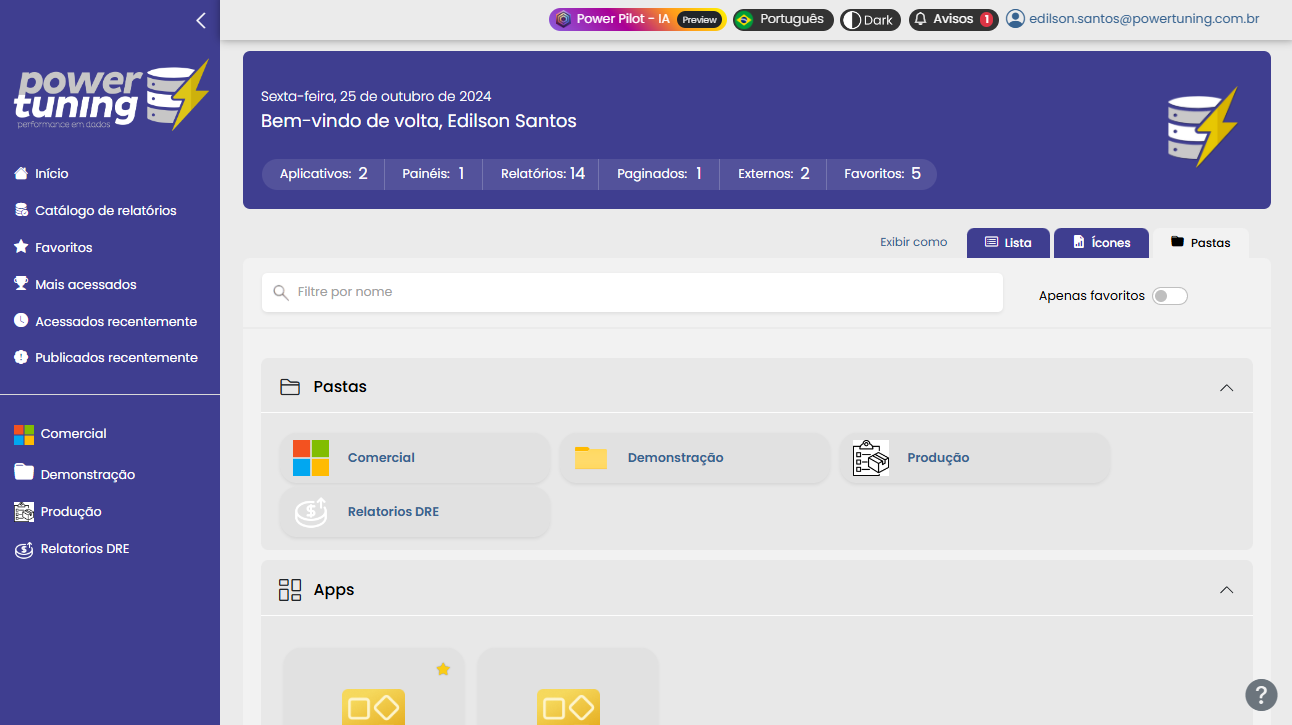The height and width of the screenshot is (725, 1292).
Task: Open Catálogo de relatórios in sidebar
Action: tap(105, 211)
